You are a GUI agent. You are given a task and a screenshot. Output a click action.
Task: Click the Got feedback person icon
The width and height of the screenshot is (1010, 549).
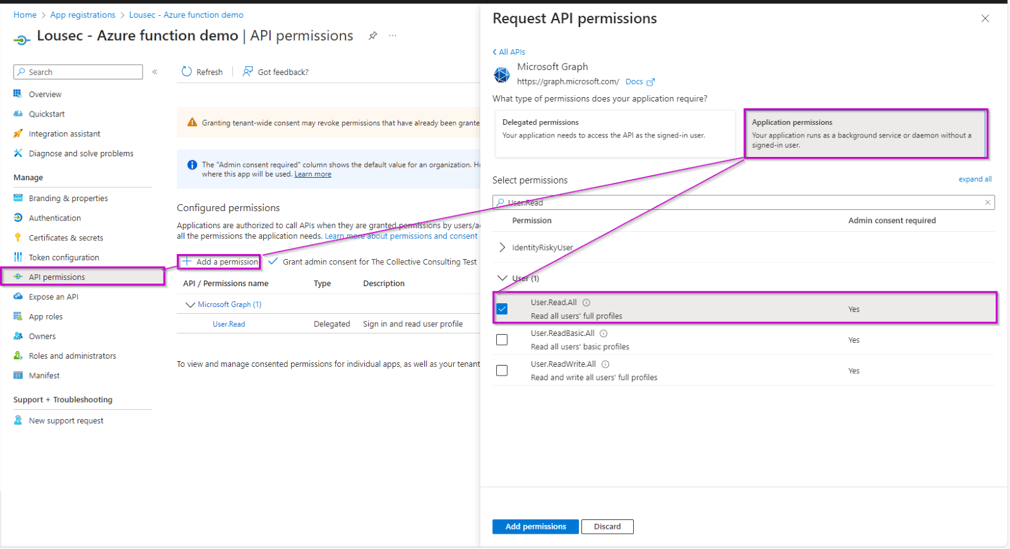(247, 72)
